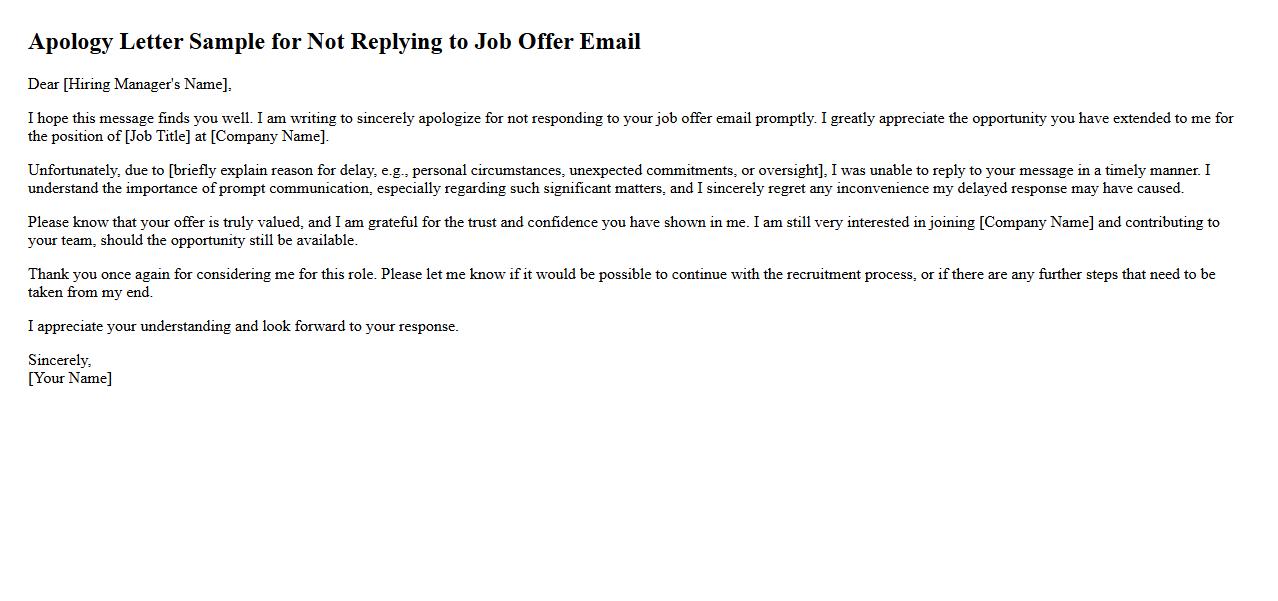Click the phrase "taken from my end."
Image resolution: width=1278 pixels, height=601 pixels.
(x=90, y=292)
